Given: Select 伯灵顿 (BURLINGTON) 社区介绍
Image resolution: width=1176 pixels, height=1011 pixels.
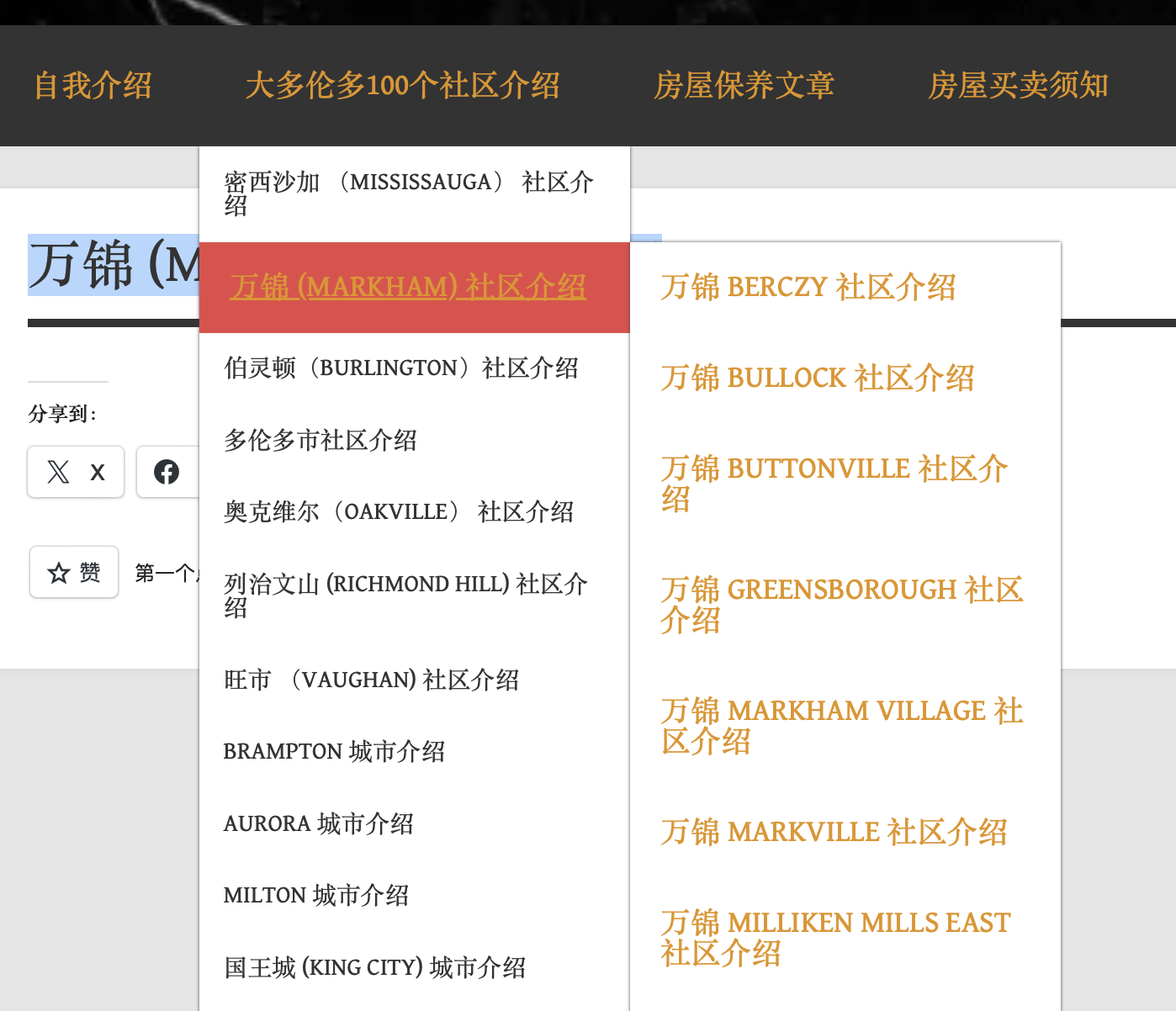Looking at the screenshot, I should (401, 368).
